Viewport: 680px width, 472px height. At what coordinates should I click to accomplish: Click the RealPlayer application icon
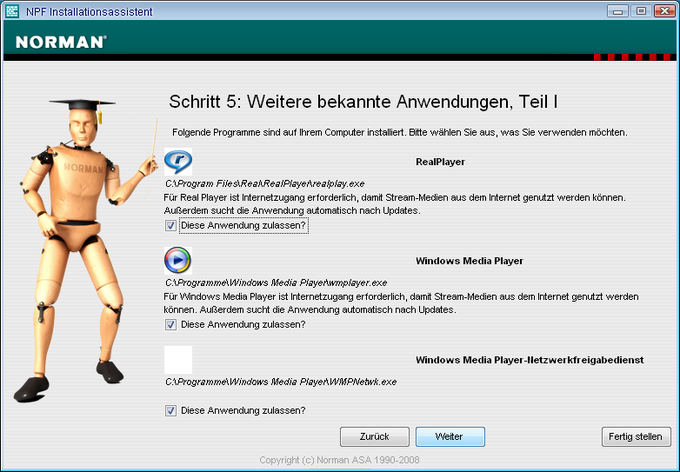[178, 162]
